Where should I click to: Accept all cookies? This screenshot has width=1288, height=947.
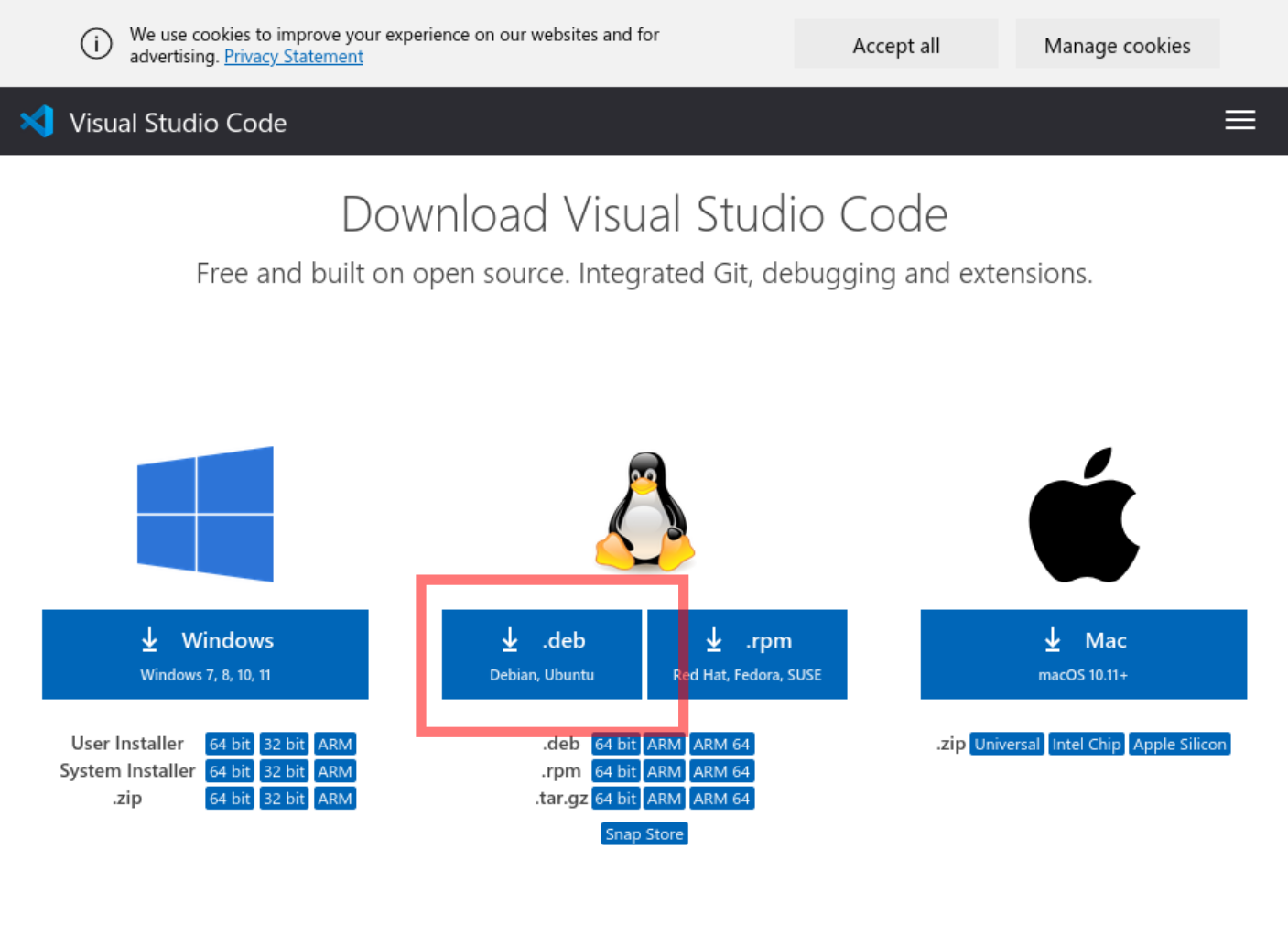(895, 45)
